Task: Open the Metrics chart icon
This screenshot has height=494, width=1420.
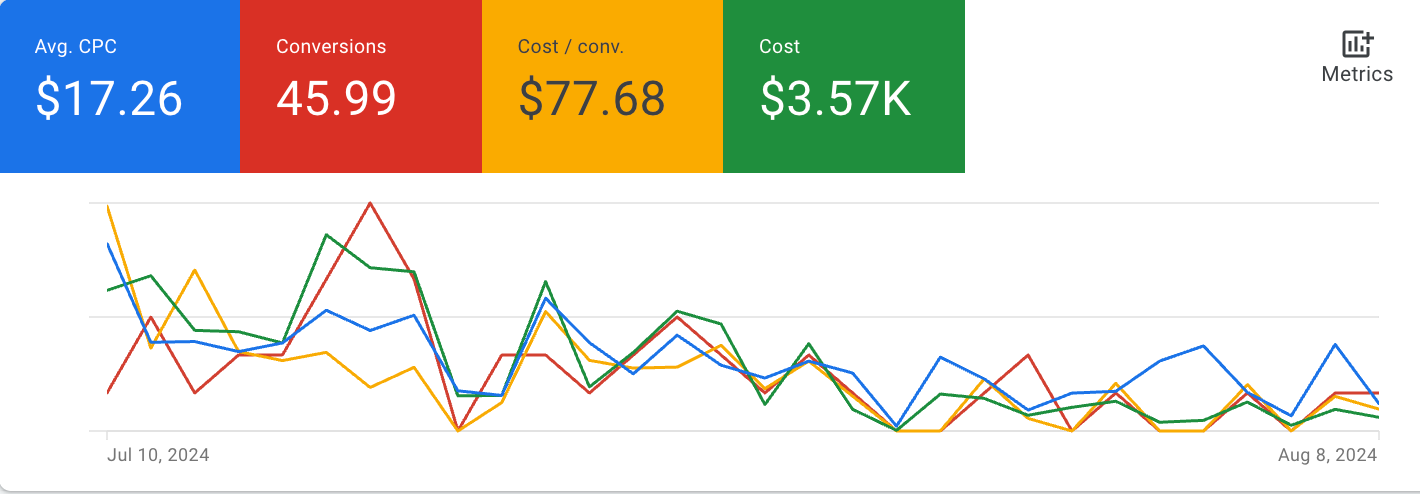Action: (1357, 44)
